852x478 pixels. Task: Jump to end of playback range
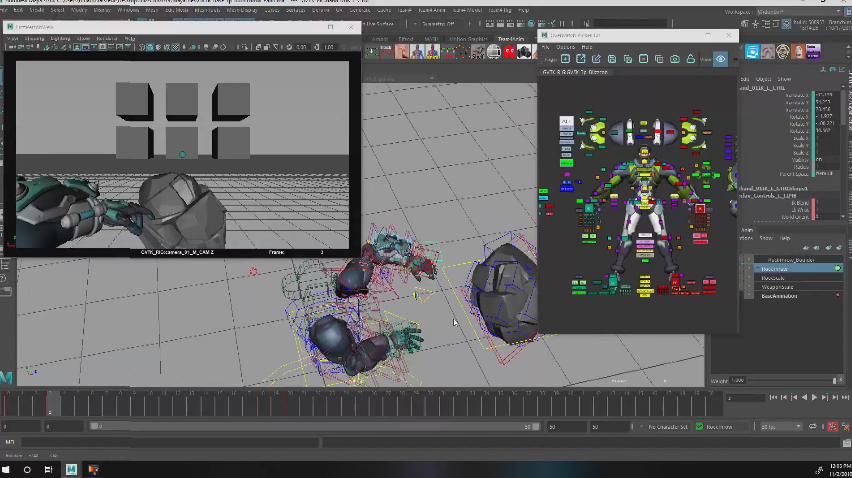click(844, 398)
